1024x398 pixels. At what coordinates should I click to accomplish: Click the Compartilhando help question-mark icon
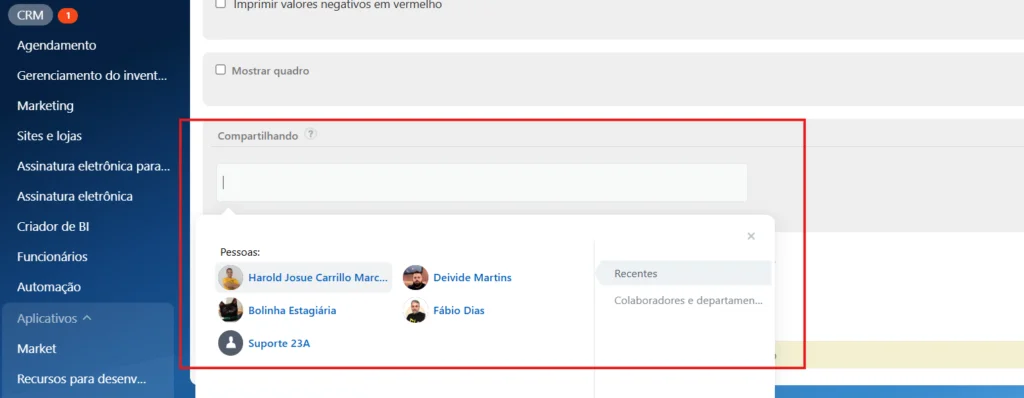[311, 135]
